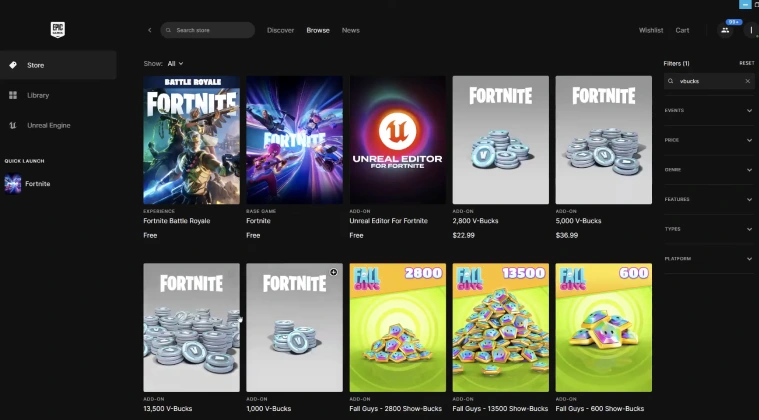Screen dimensions: 759x420
Task: Click the "1,000 V-Bucks" title text
Action: click(269, 408)
